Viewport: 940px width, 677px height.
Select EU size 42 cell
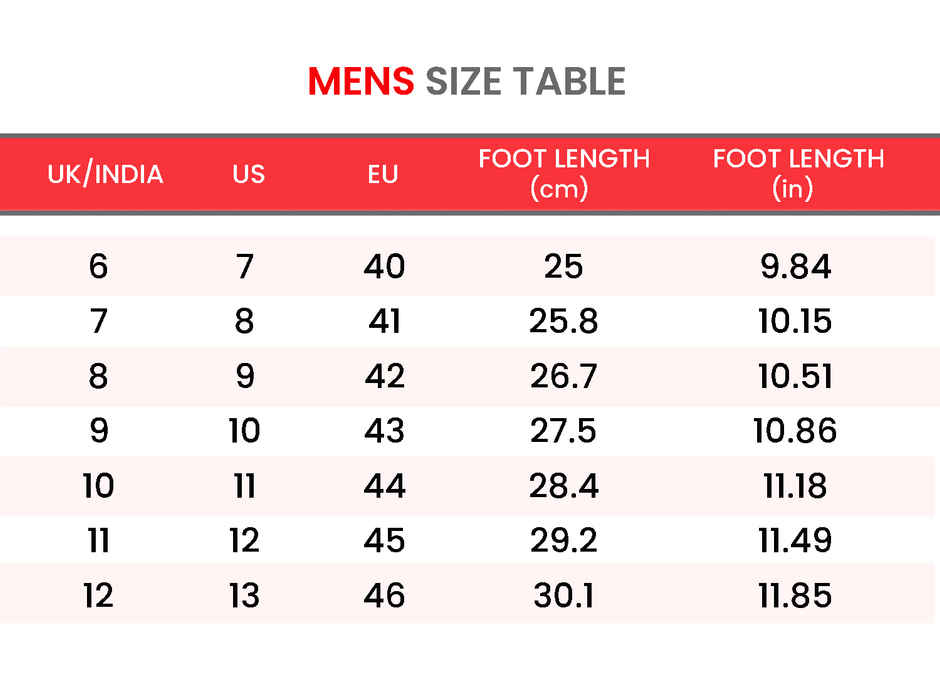pyautogui.click(x=384, y=377)
